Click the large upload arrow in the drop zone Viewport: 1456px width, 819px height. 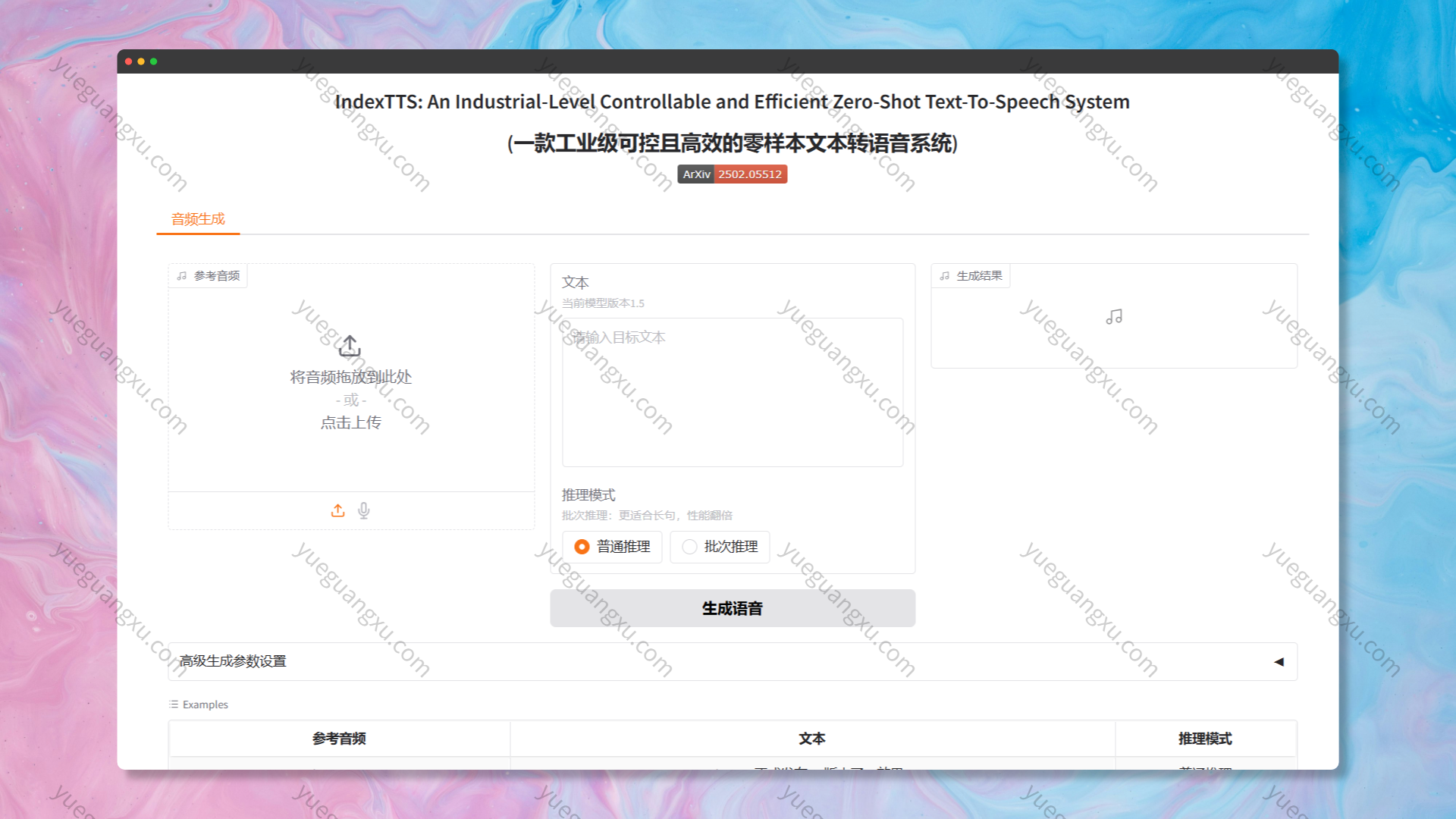click(350, 347)
